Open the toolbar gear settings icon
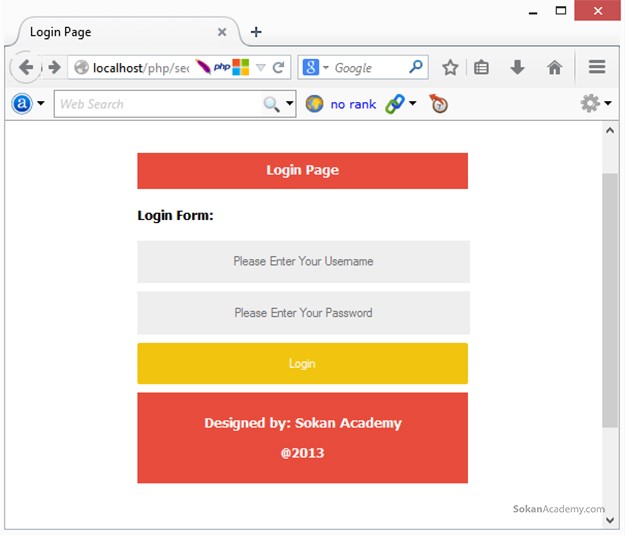 pos(590,103)
